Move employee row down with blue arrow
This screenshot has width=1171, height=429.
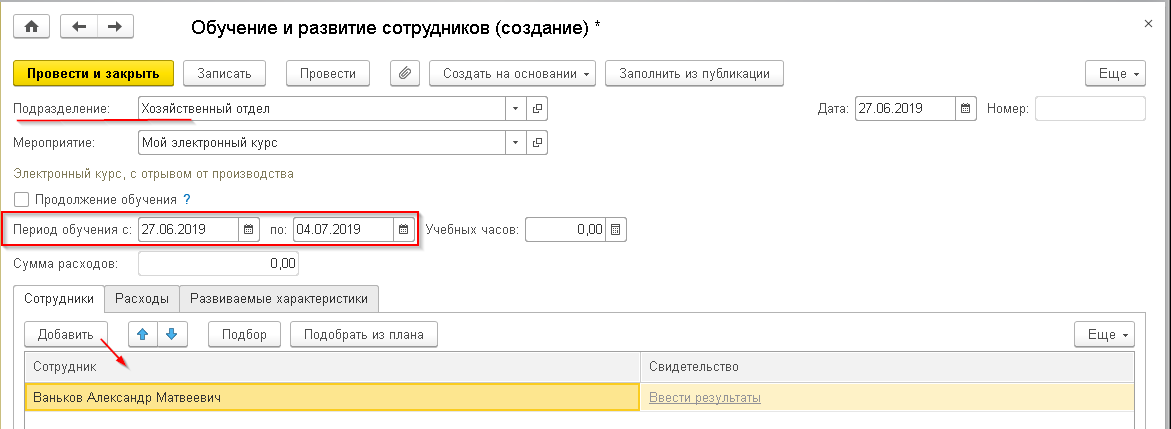(171, 334)
